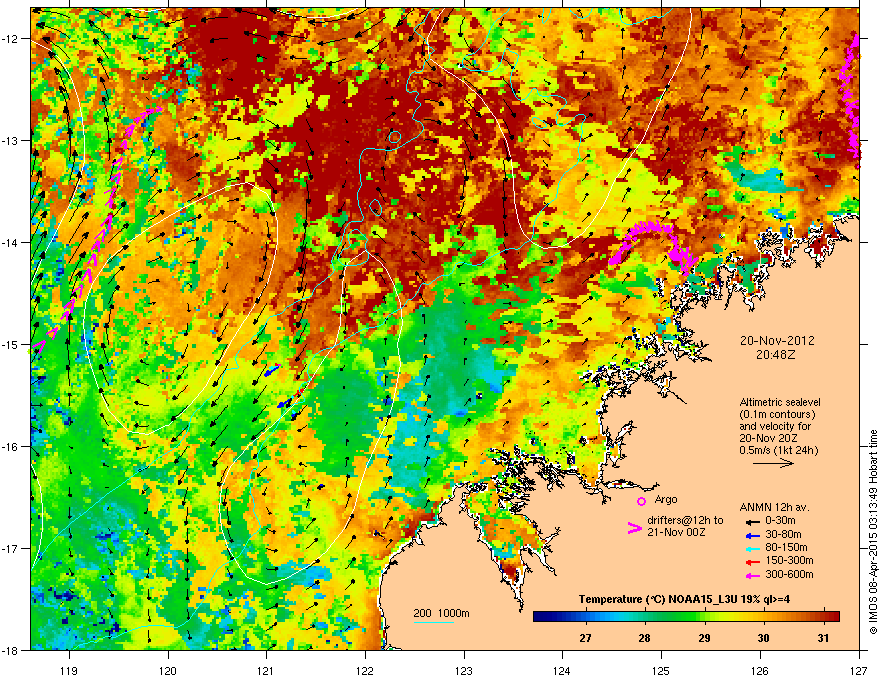Select the magenta arrow beside 300-600m
The width and height of the screenshot is (880, 680).
[x=752, y=575]
